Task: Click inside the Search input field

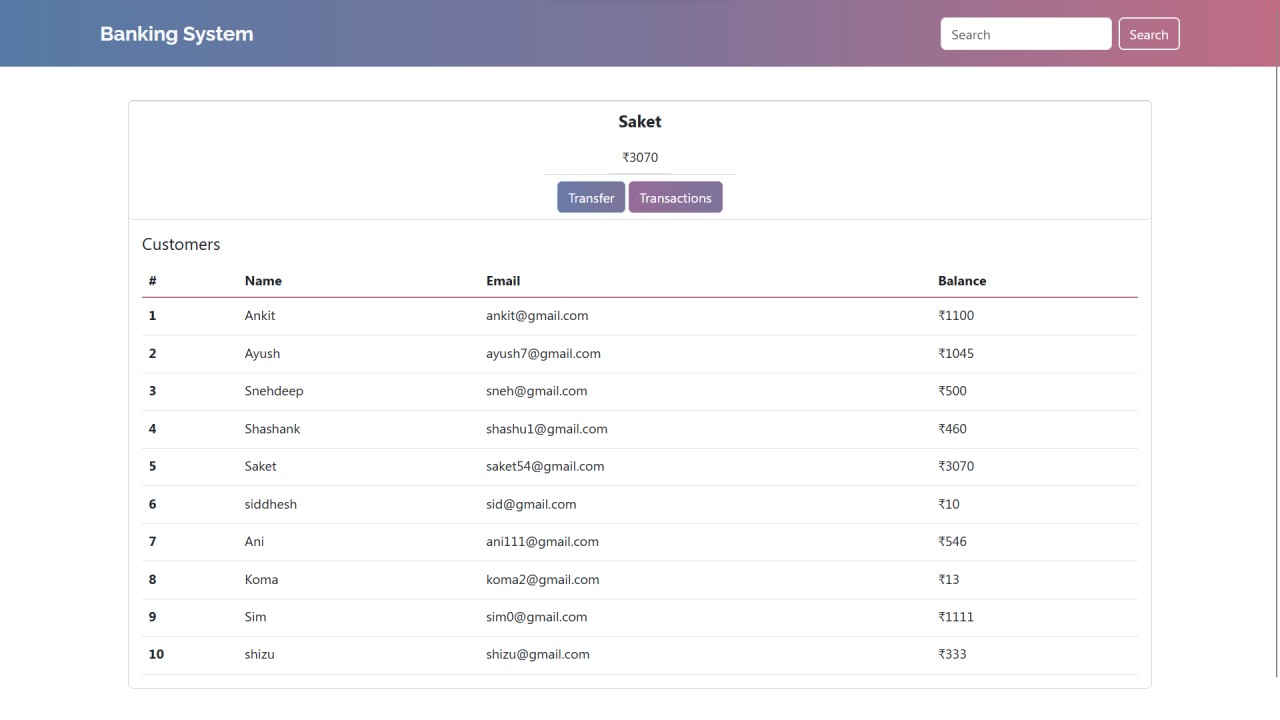Action: point(1025,33)
